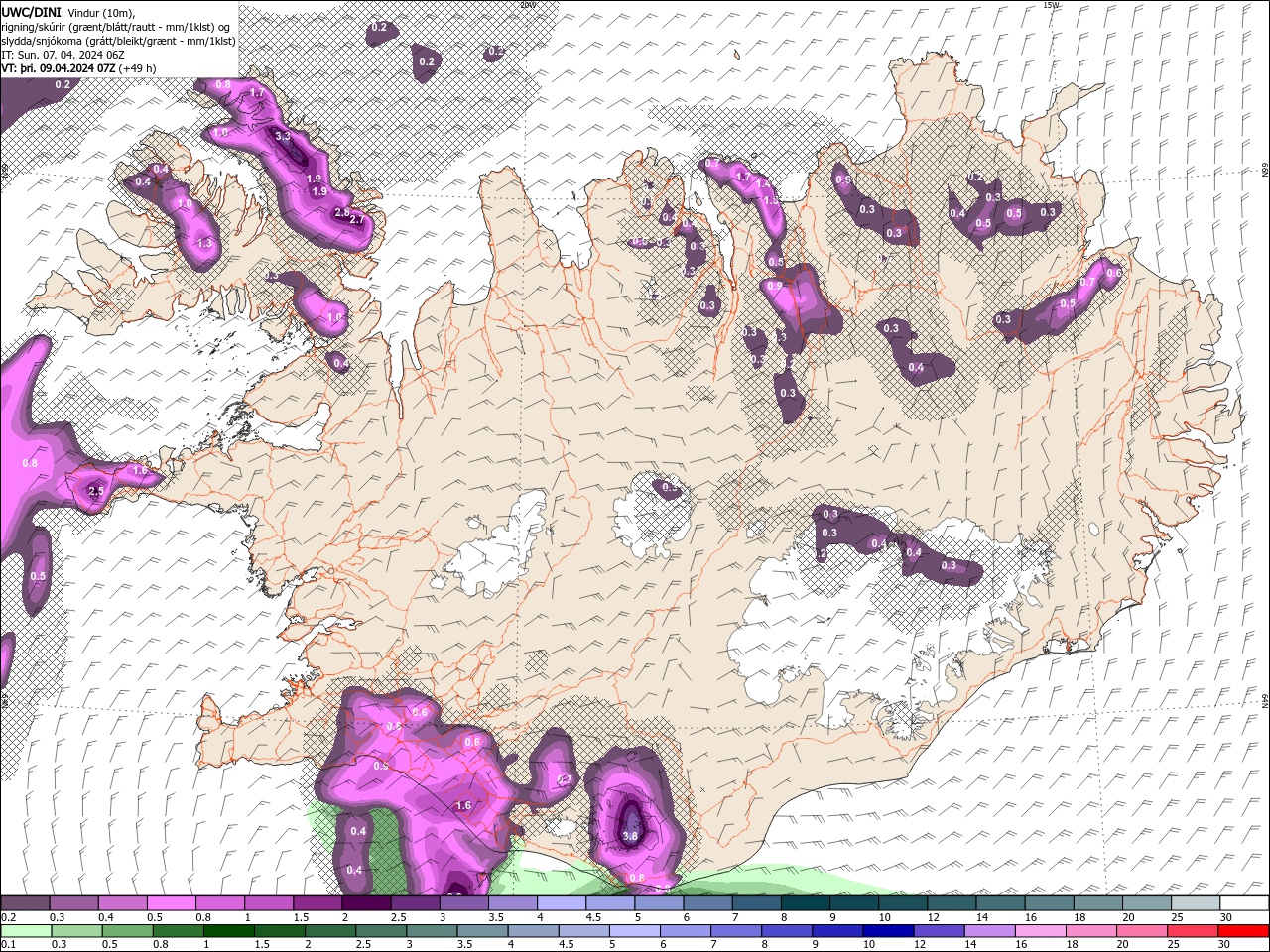Pick the pink swatch labelled 18 in bottom legend
The width and height of the screenshot is (1270, 952).
tap(1091, 931)
